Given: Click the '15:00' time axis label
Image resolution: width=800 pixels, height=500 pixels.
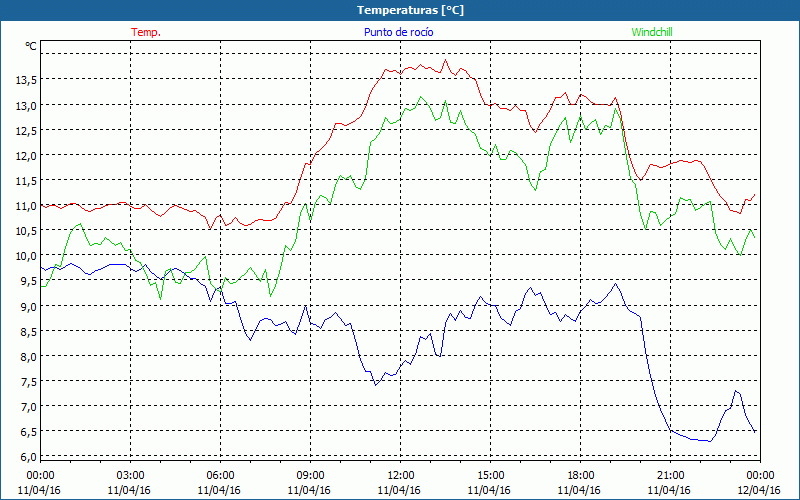Looking at the screenshot, I should (490, 475).
